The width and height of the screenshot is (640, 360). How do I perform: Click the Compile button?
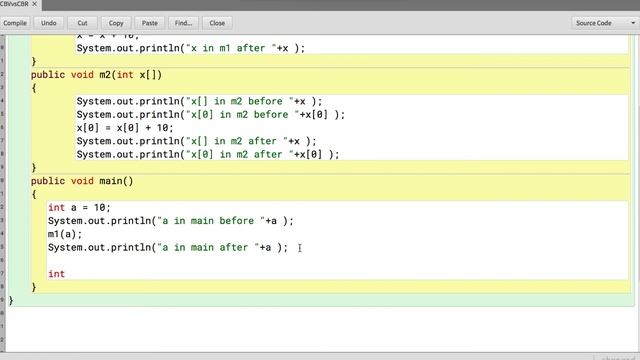(15, 23)
